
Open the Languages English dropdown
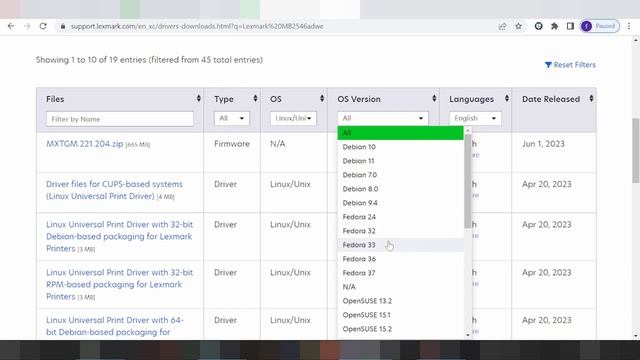click(x=475, y=118)
